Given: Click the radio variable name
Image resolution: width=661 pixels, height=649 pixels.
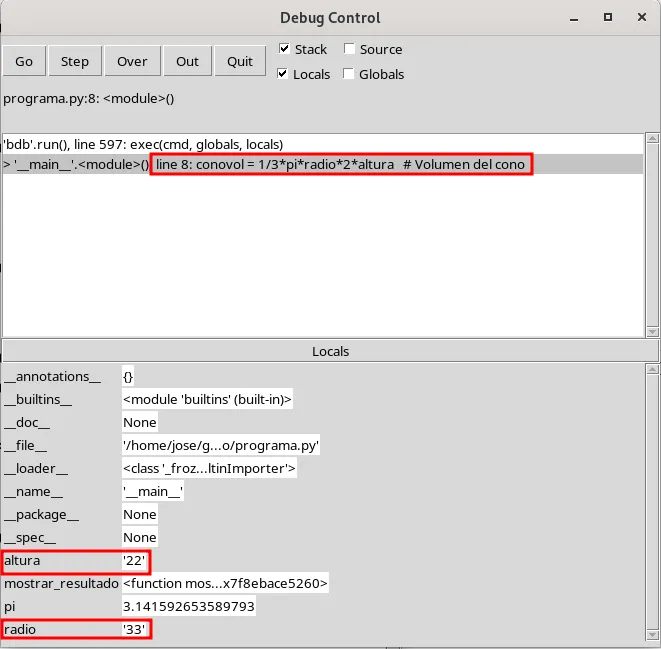Looking at the screenshot, I should (x=20, y=630).
